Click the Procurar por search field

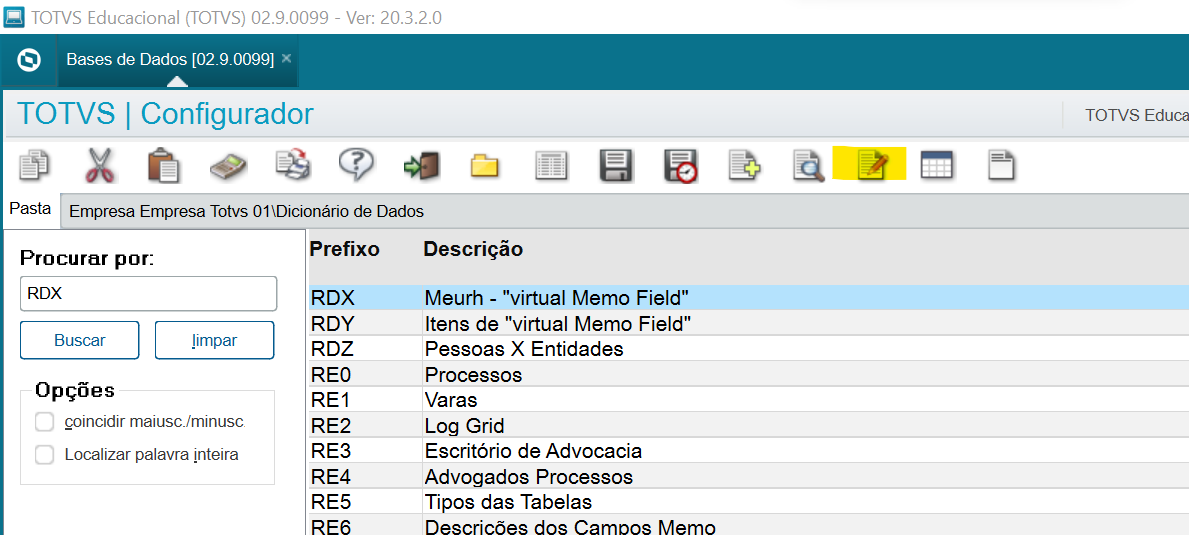click(149, 294)
